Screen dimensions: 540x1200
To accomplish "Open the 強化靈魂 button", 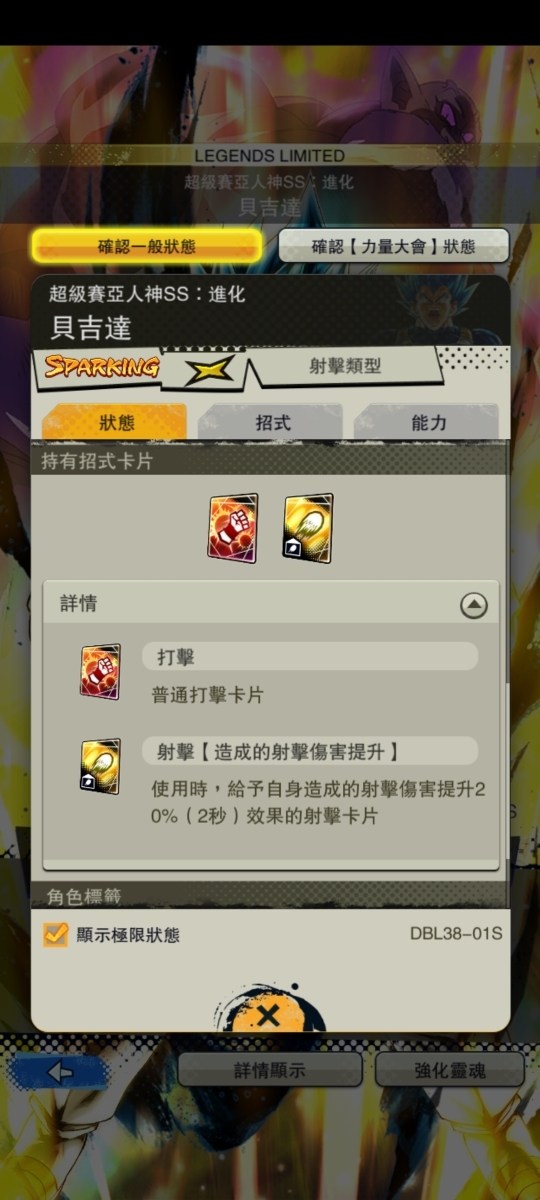I will pos(450,1070).
